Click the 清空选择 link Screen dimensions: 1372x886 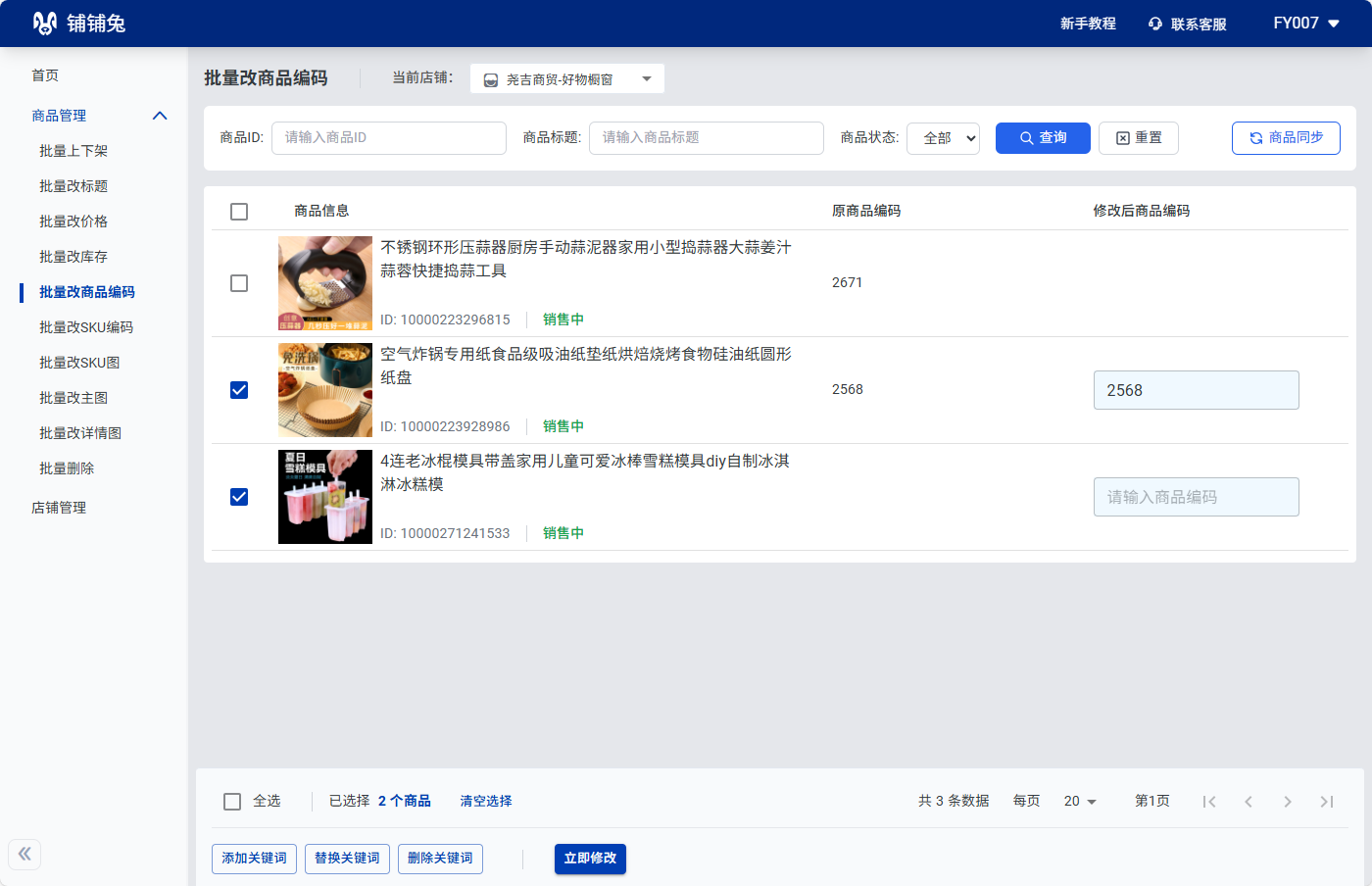486,801
